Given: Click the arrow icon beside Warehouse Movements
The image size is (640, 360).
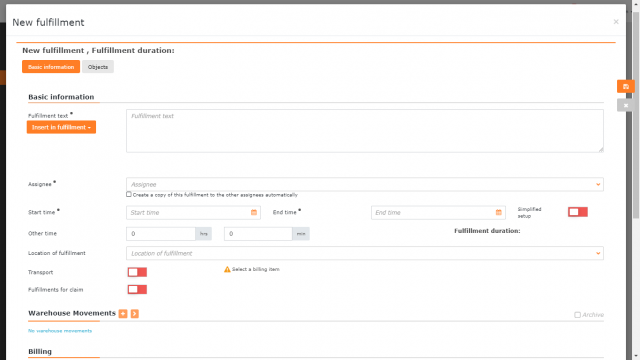Looking at the screenshot, I should click(x=135, y=313).
